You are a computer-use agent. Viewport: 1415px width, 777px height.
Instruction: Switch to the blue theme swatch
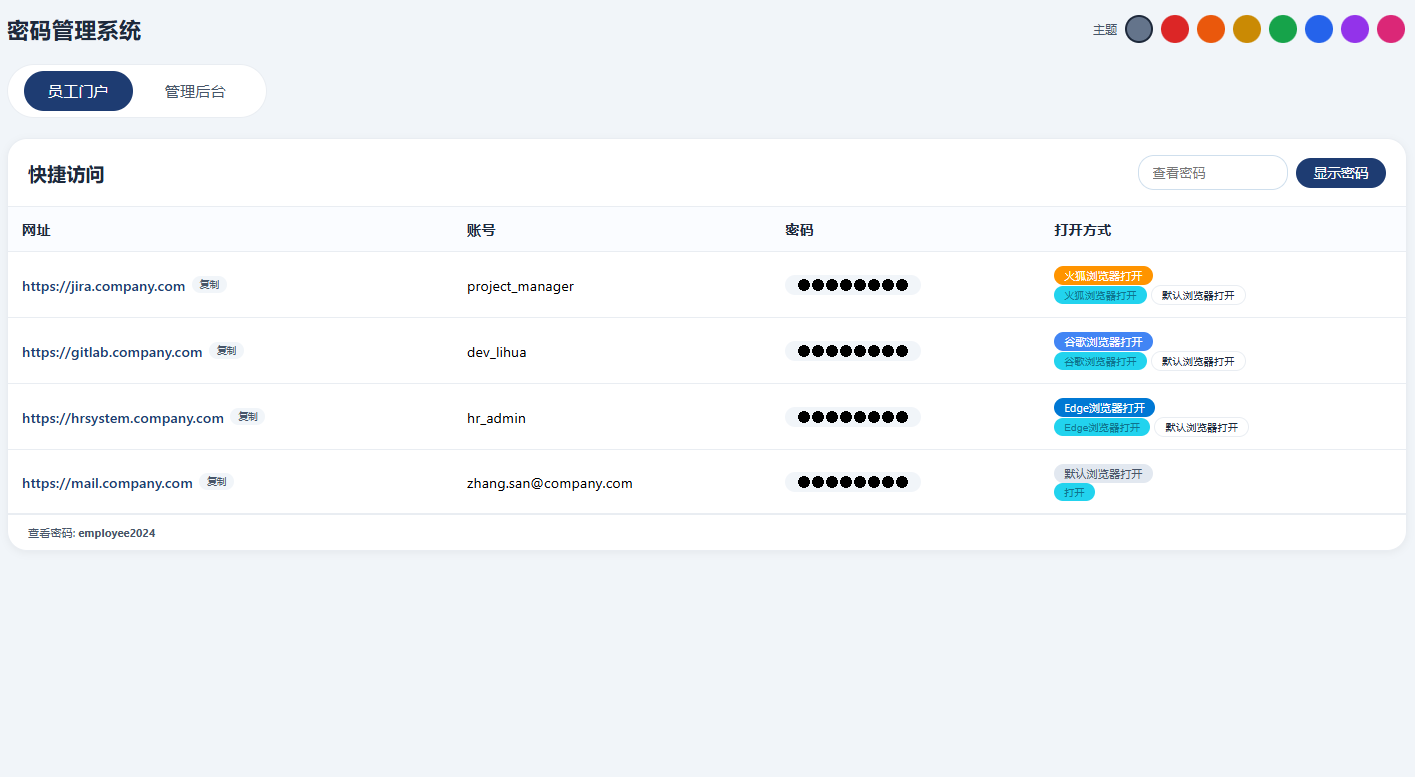click(1319, 29)
